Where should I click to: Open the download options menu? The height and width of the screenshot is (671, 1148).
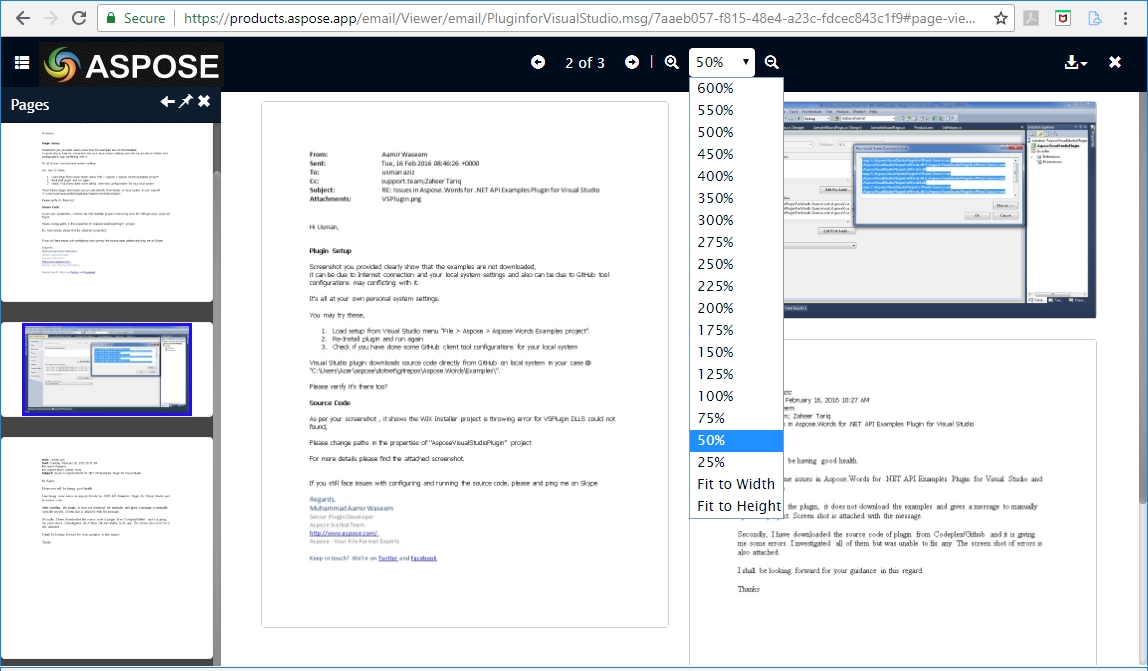(1076, 62)
